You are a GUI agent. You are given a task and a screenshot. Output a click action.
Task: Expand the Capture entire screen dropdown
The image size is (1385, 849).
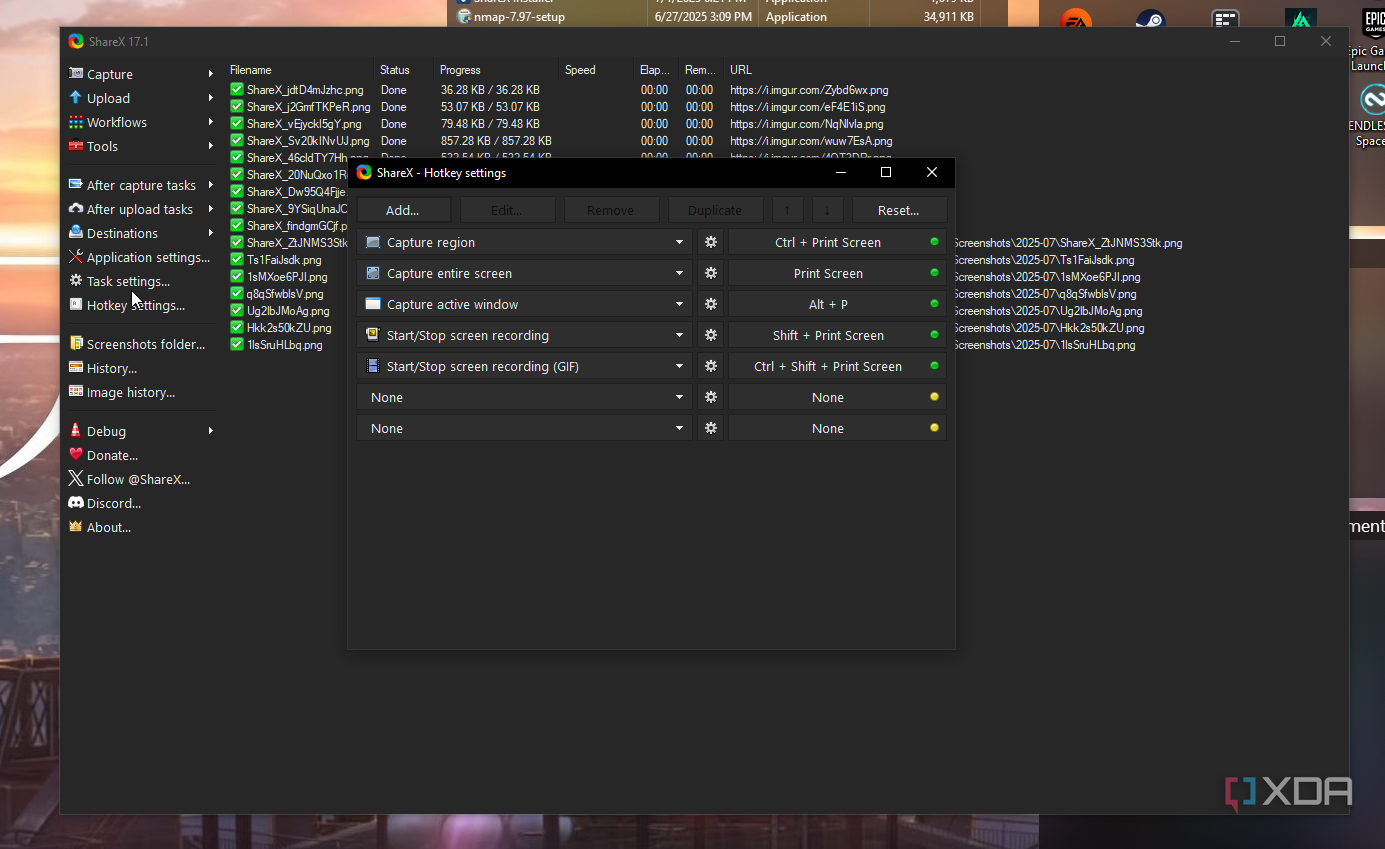679,273
